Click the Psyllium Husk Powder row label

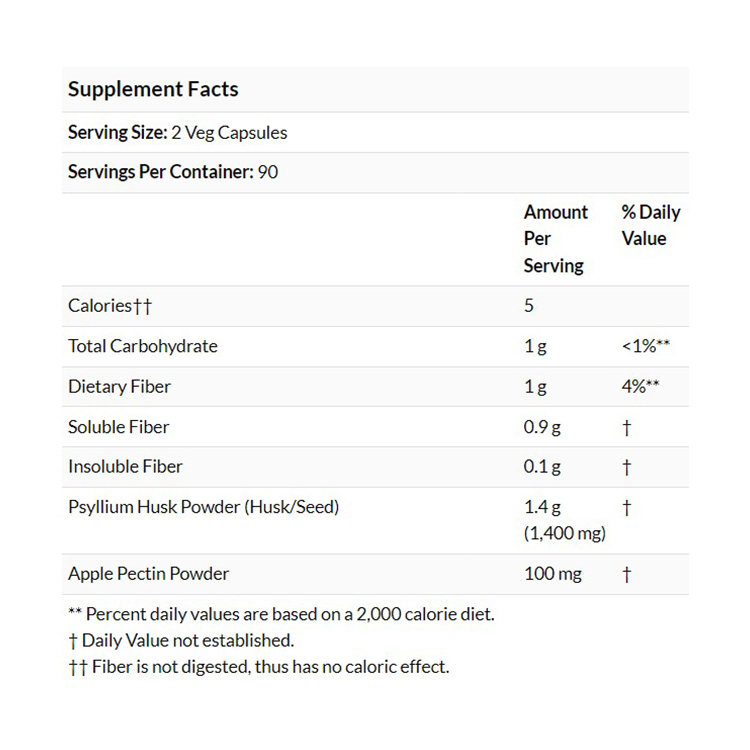203,507
